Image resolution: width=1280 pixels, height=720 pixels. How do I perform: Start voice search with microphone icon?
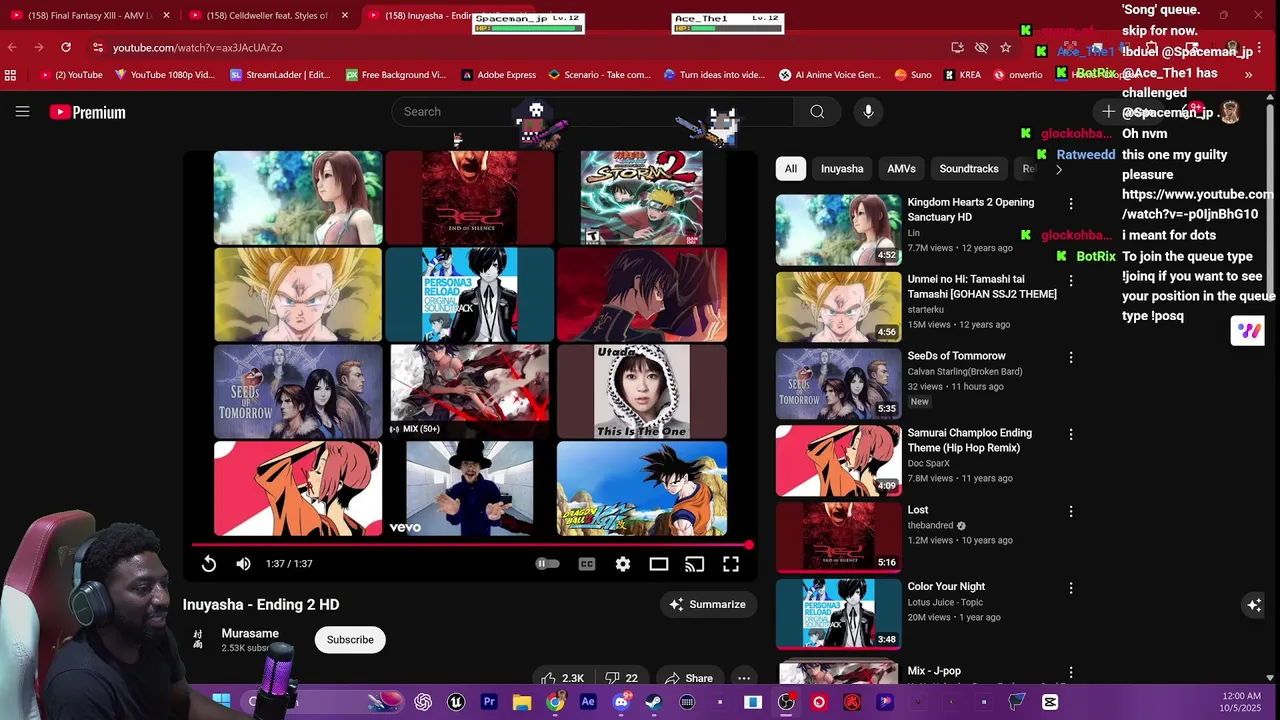pyautogui.click(x=868, y=112)
